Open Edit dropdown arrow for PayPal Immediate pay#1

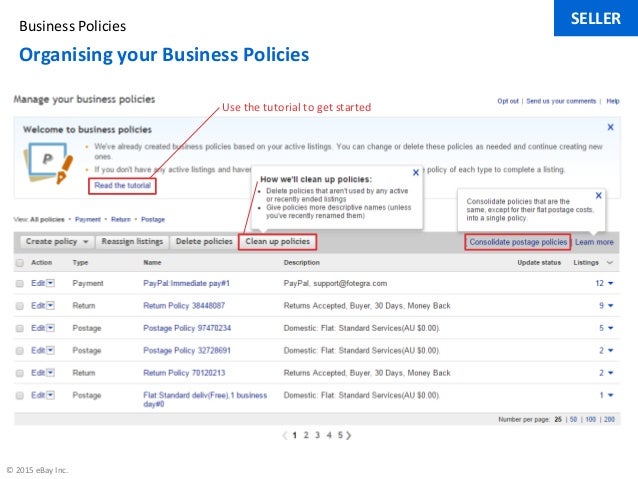click(x=50, y=283)
